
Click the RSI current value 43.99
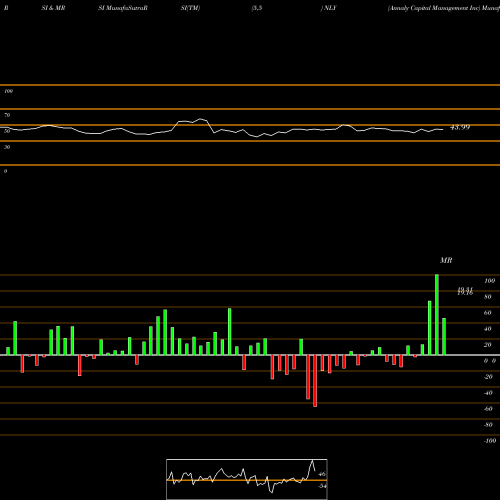tap(460, 127)
